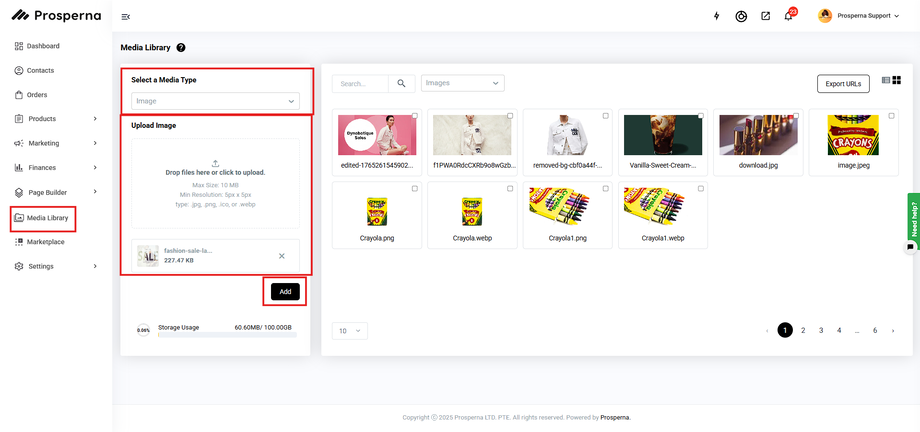Click the Prosperna footer link

pyautogui.click(x=615, y=418)
